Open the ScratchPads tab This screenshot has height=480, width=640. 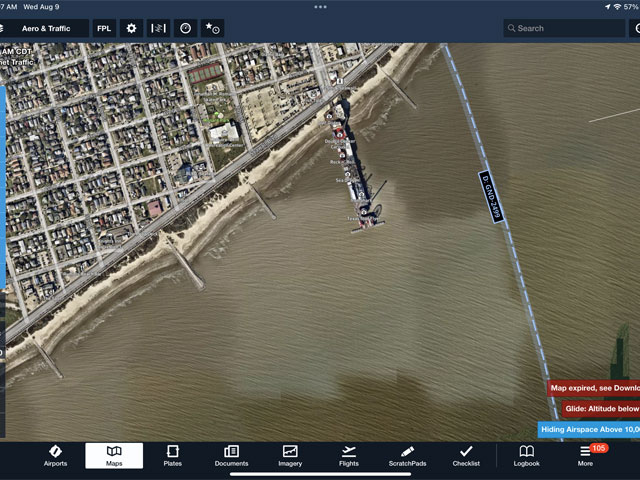click(407, 456)
